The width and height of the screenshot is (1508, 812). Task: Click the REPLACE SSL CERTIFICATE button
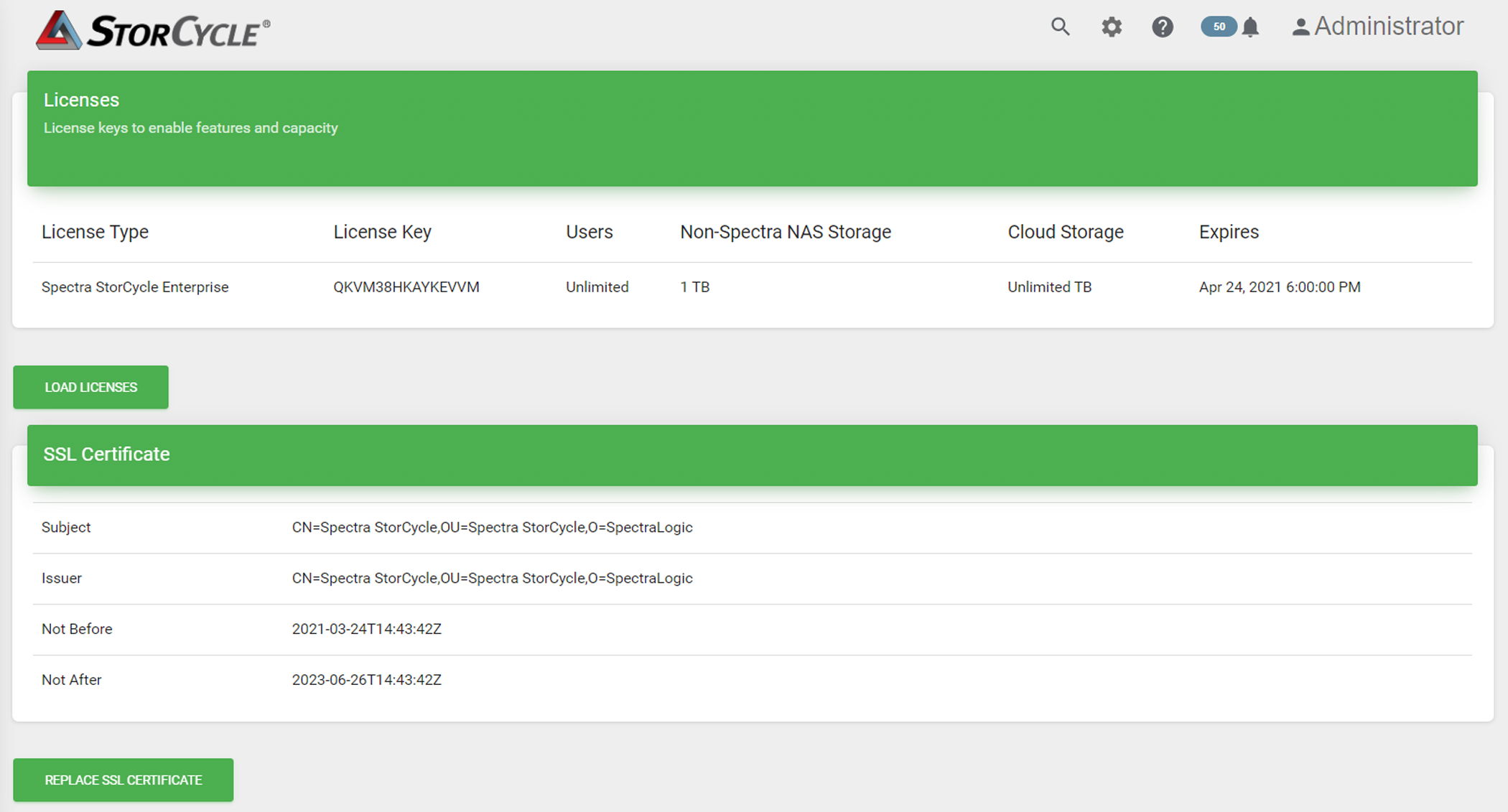point(123,780)
